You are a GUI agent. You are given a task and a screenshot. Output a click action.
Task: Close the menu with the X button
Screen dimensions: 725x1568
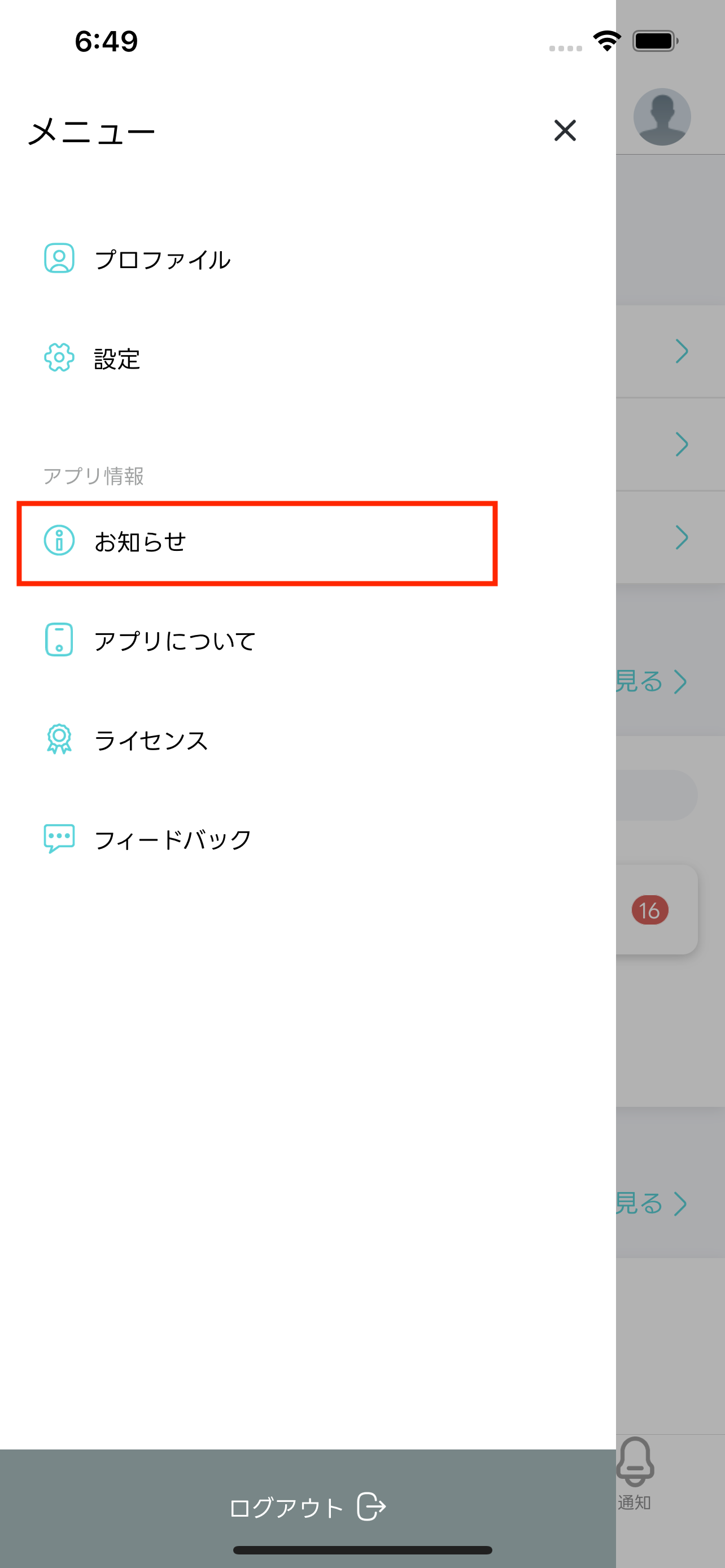pos(565,130)
